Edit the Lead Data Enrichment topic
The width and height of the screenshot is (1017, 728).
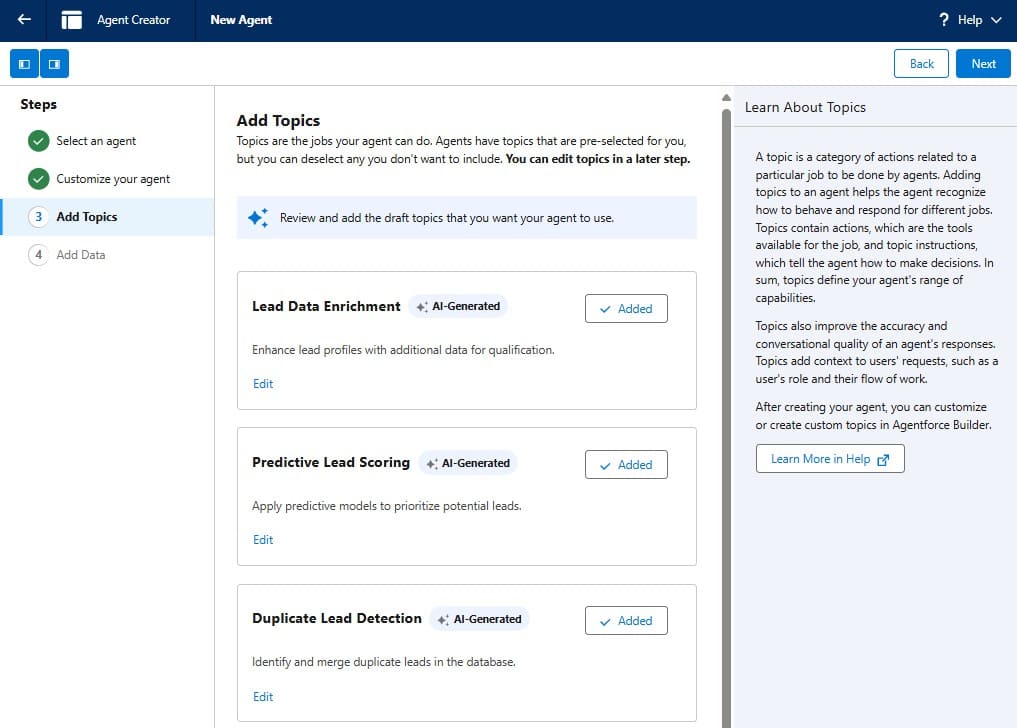(x=263, y=384)
